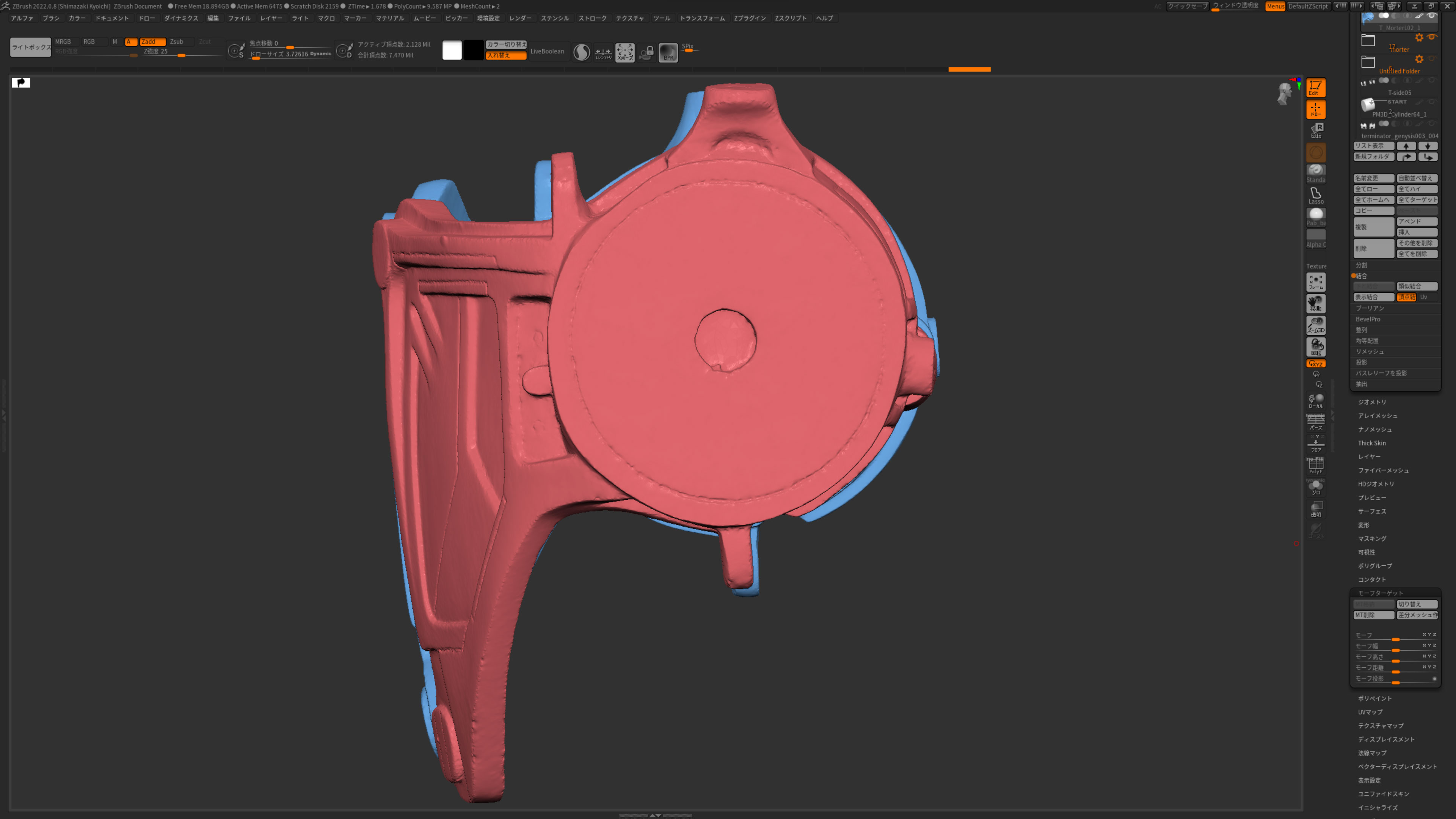
Task: Toggle Perspective grid icon
Action: pyautogui.click(x=1315, y=422)
